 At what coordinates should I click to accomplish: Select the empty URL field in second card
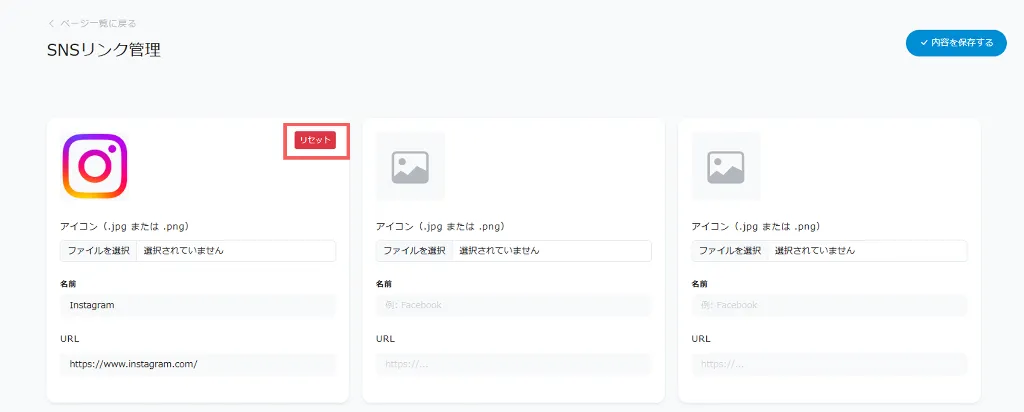click(x=513, y=364)
